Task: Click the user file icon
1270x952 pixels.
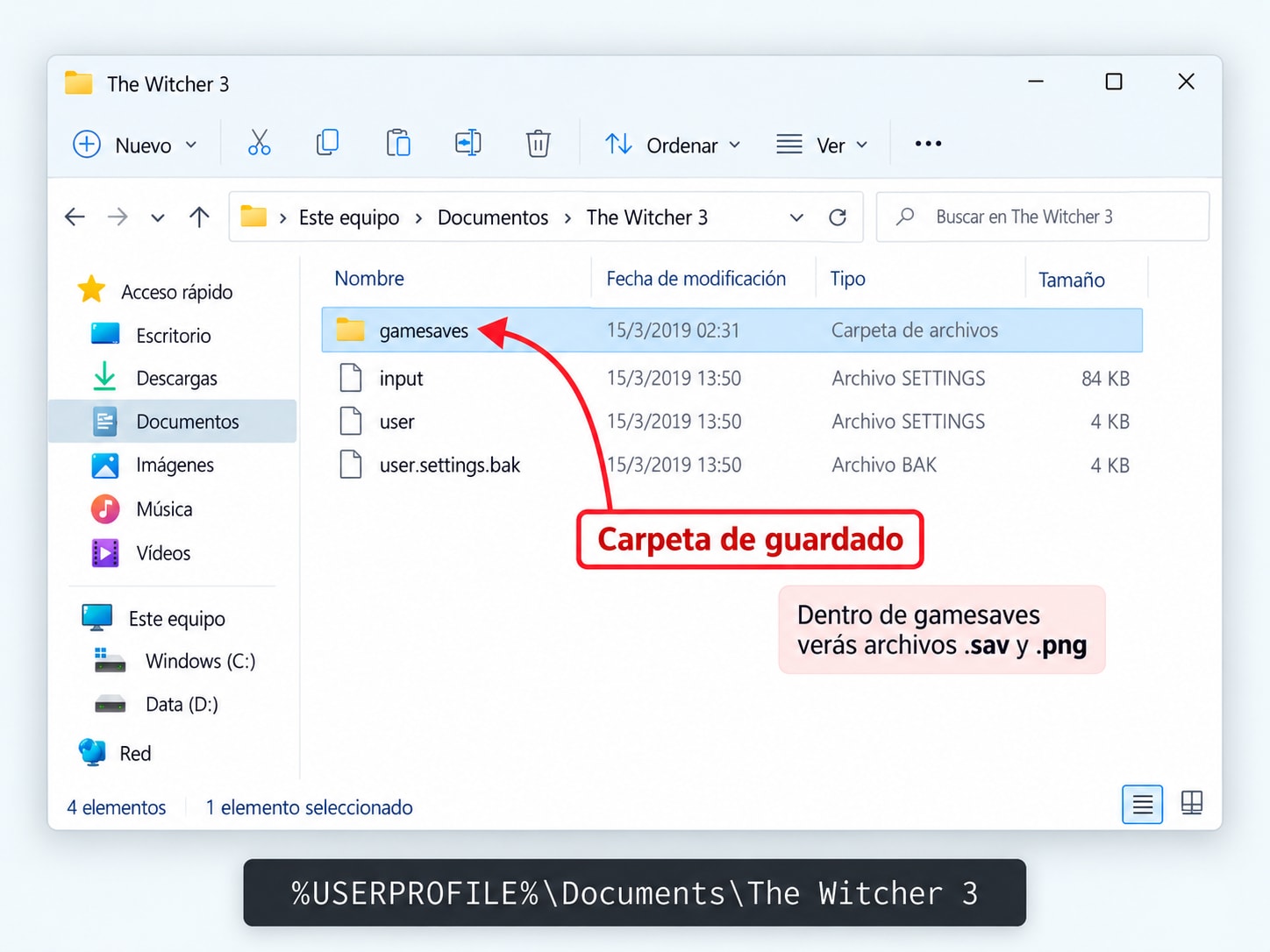Action: click(351, 421)
